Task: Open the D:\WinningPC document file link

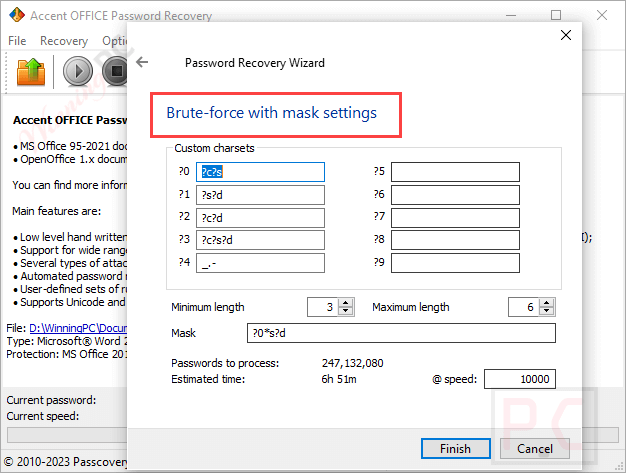Action: coord(78,328)
